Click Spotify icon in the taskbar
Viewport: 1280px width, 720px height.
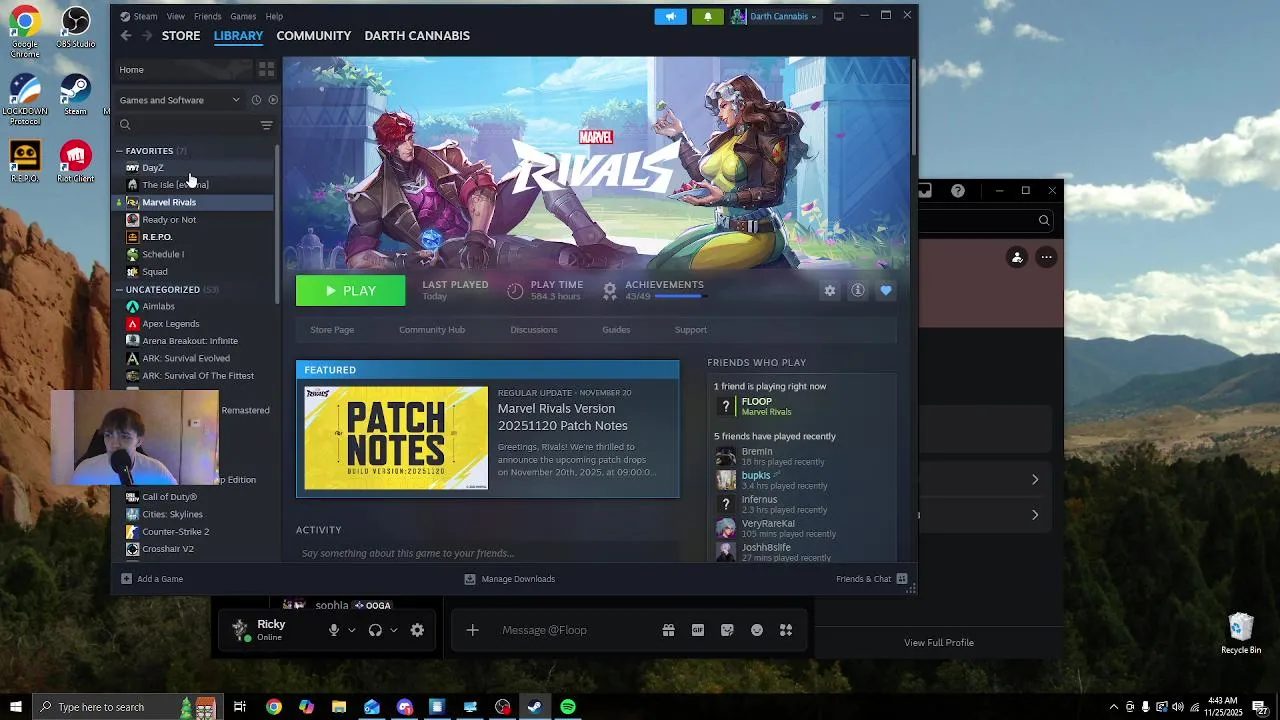pyautogui.click(x=568, y=707)
